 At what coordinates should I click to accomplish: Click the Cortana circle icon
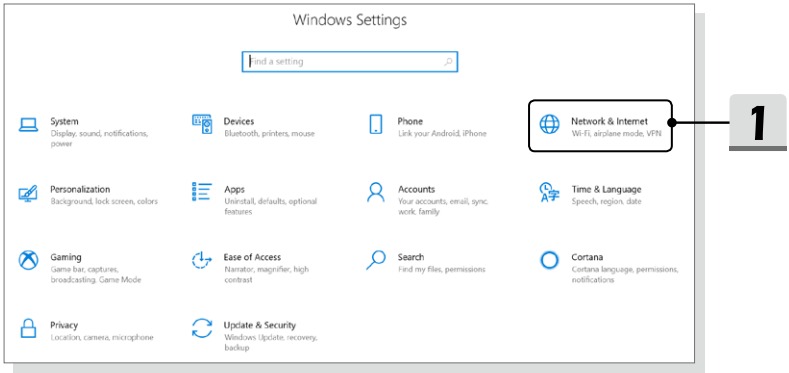tap(549, 260)
